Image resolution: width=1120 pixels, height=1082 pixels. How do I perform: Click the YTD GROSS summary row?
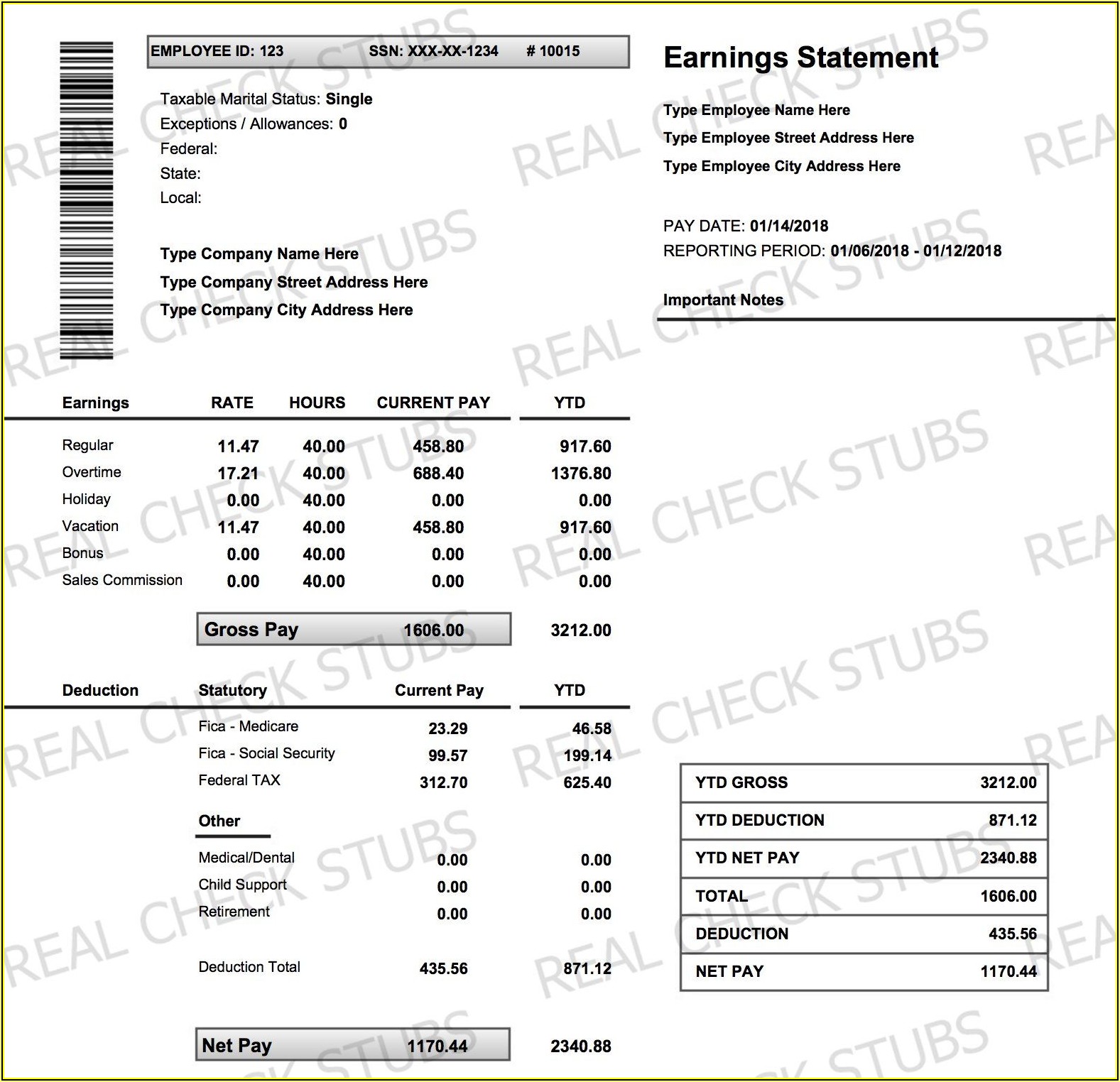tap(864, 782)
